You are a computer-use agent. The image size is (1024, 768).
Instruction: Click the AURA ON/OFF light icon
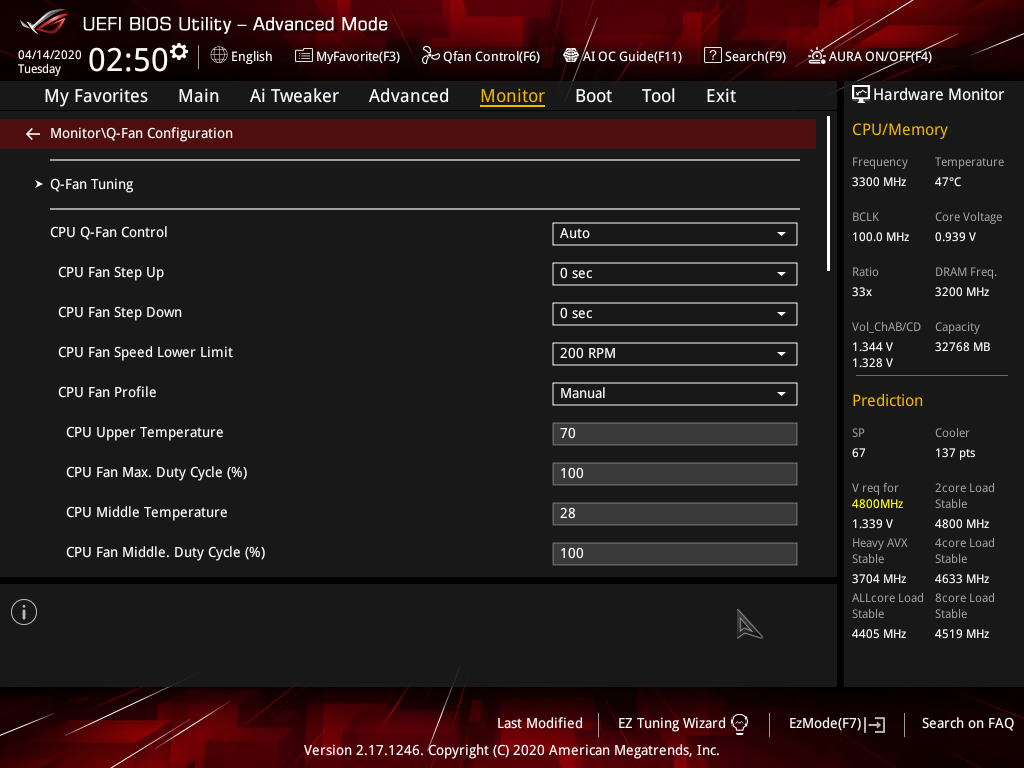(816, 56)
